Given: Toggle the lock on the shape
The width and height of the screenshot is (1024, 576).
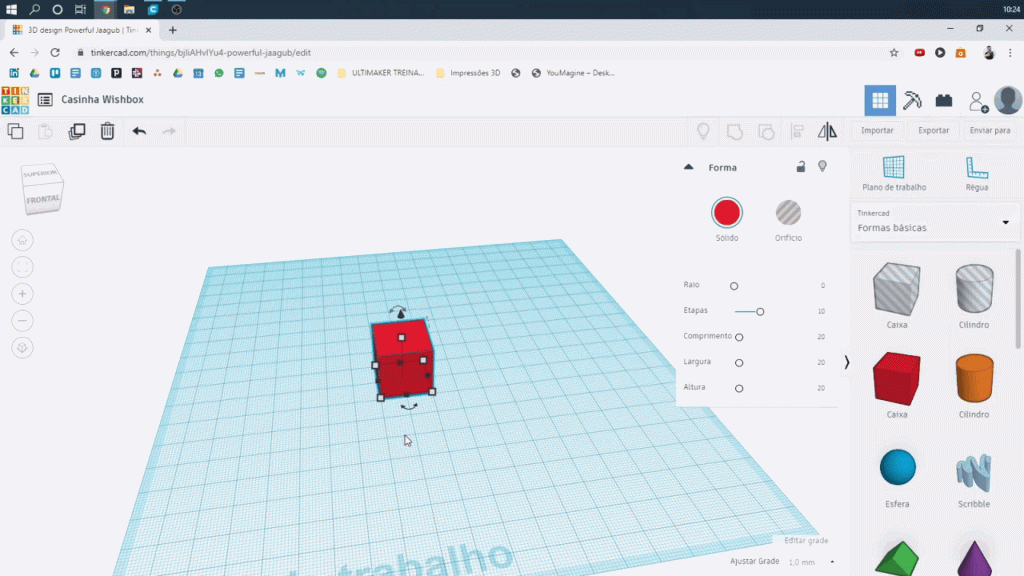Looking at the screenshot, I should [801, 167].
